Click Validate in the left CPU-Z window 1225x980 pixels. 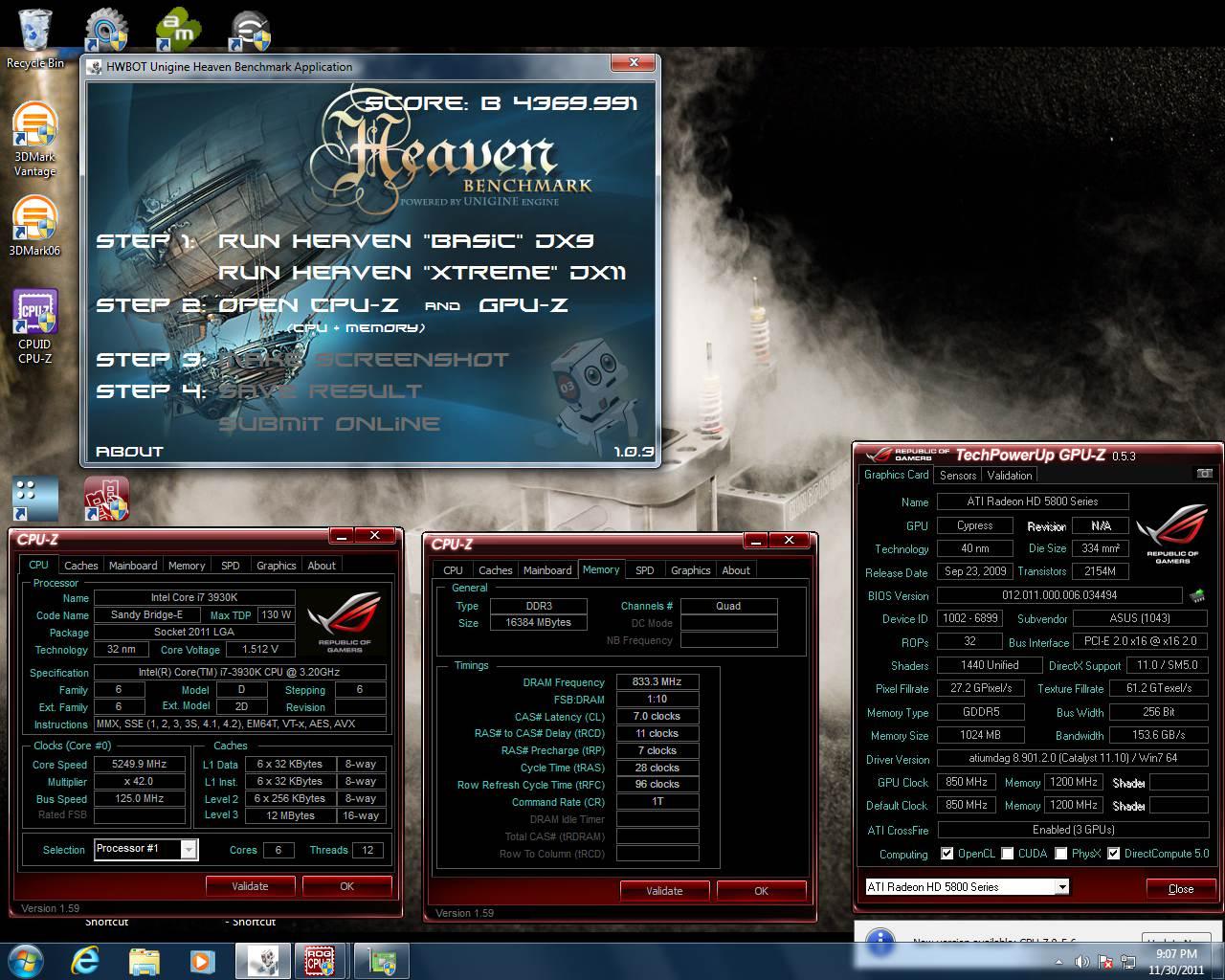[250, 886]
